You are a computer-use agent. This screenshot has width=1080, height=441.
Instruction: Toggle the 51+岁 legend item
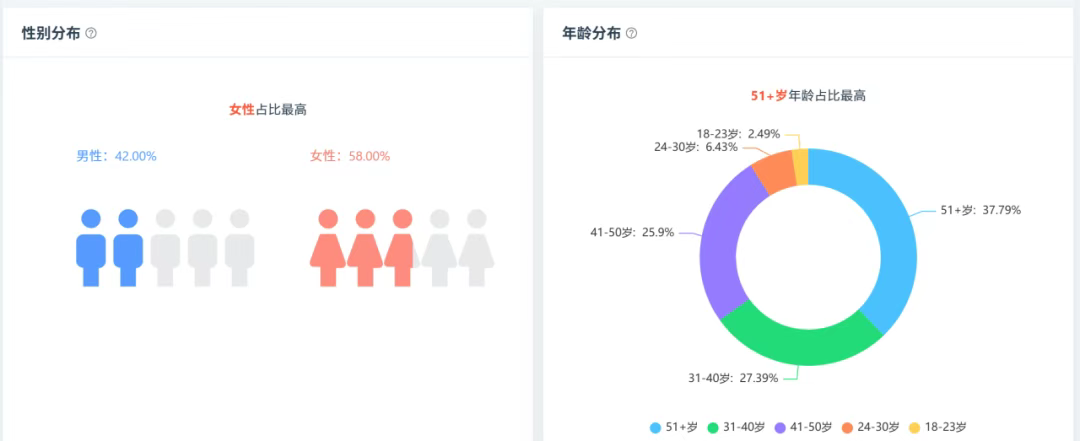tap(674, 427)
